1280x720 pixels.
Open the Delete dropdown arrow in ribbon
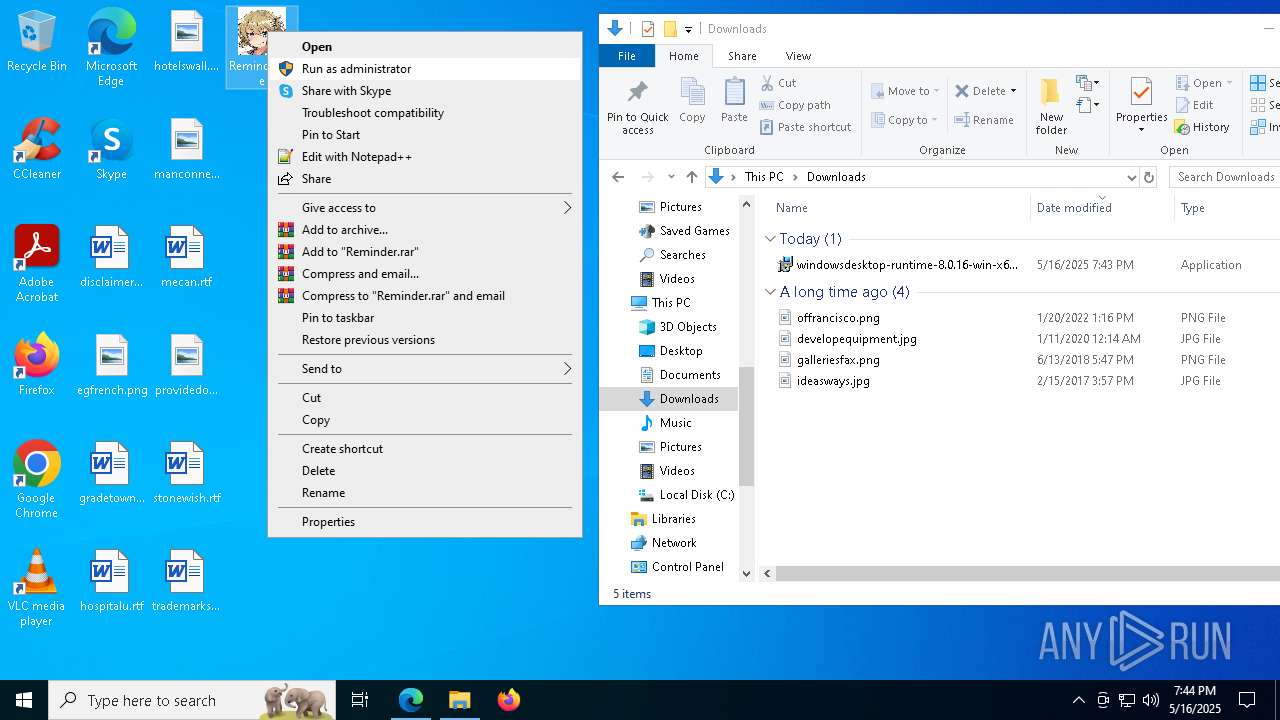[x=1013, y=91]
